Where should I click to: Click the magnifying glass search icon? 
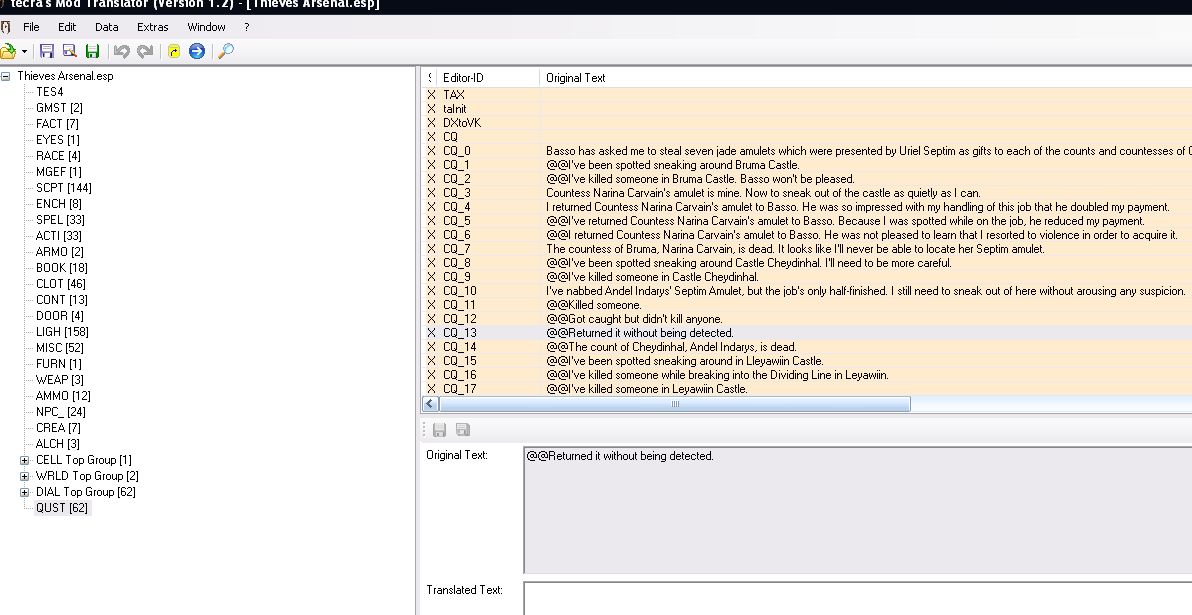pyautogui.click(x=226, y=51)
